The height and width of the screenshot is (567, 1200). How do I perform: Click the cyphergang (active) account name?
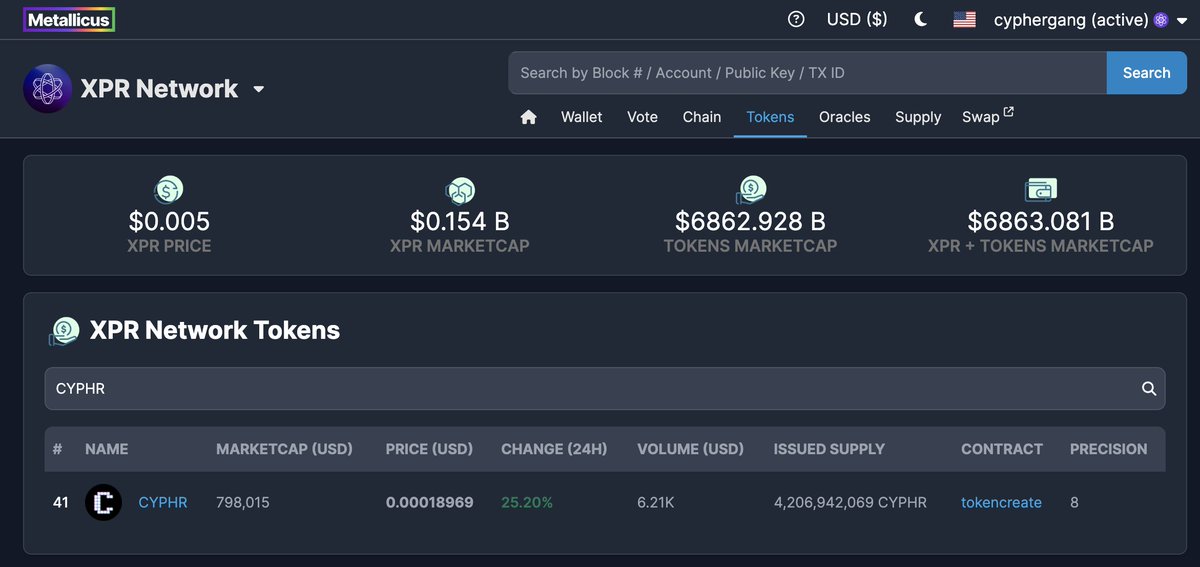click(x=1071, y=19)
